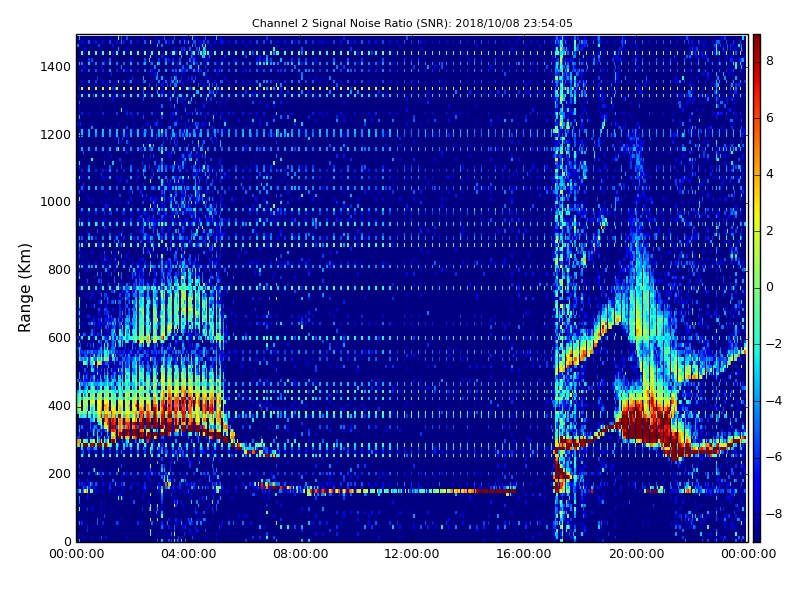Click the 200 range tick label
This screenshot has width=800, height=600.
click(x=59, y=474)
